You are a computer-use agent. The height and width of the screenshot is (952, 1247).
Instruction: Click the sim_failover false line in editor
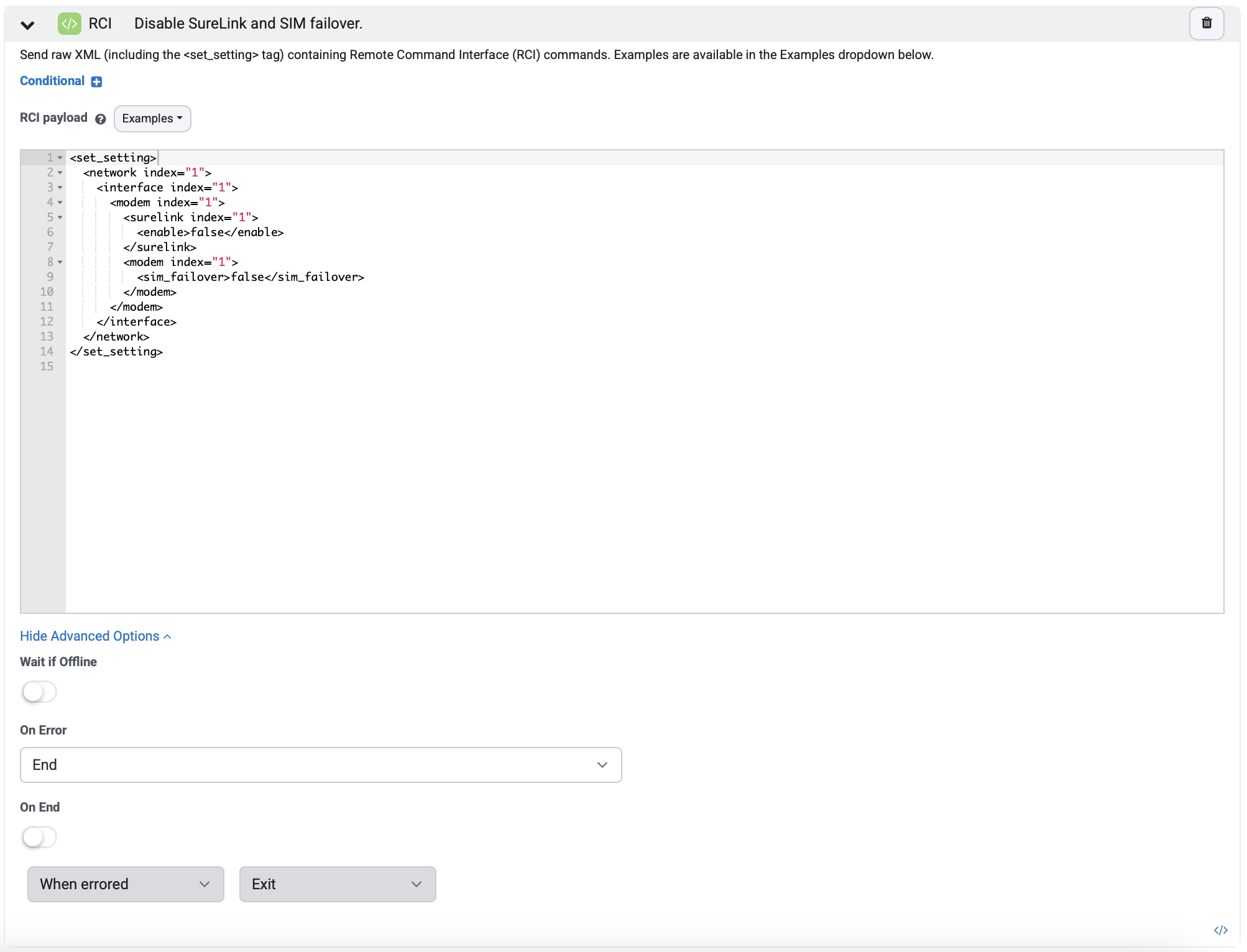point(251,277)
